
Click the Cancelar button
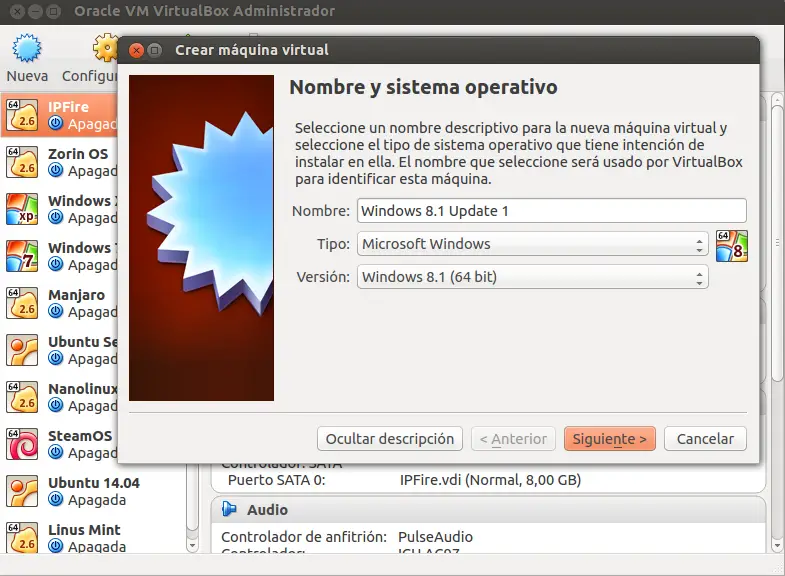coord(705,439)
